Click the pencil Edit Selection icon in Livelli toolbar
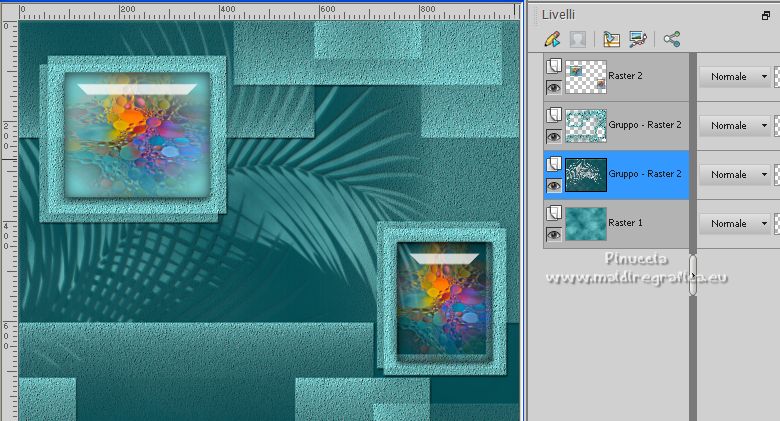 [552, 39]
